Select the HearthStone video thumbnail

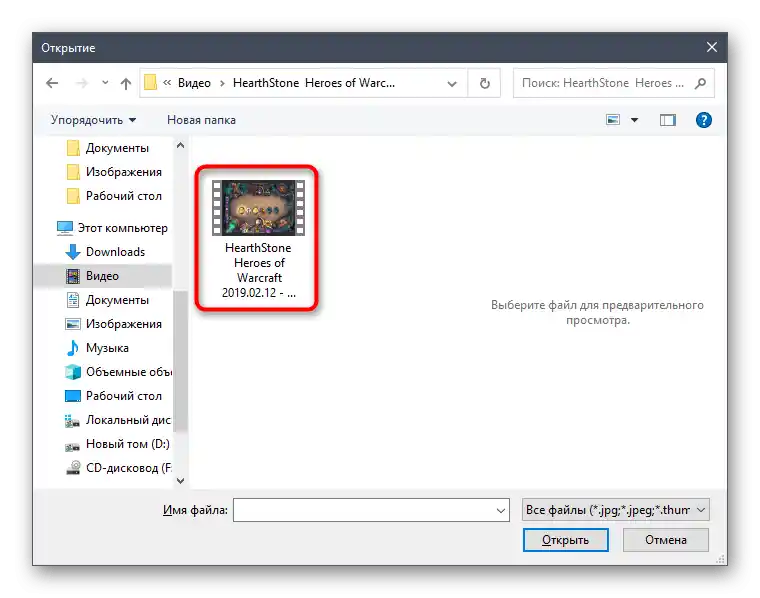point(258,207)
